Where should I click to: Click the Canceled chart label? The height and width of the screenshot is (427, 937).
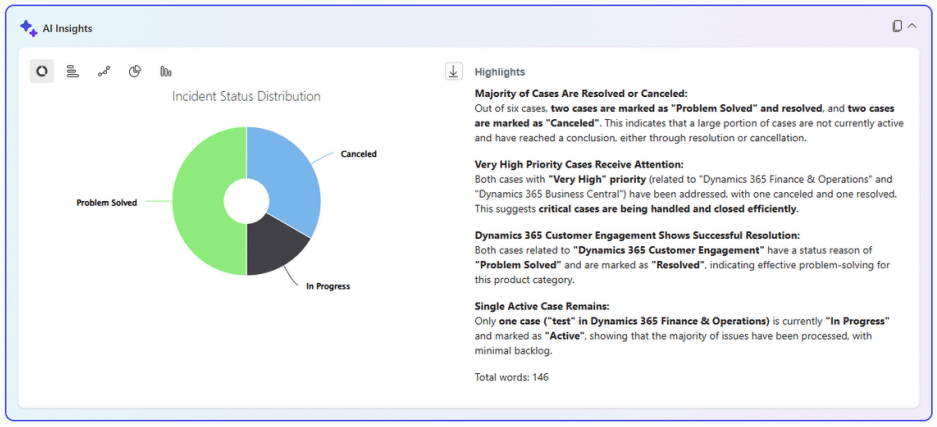(358, 154)
